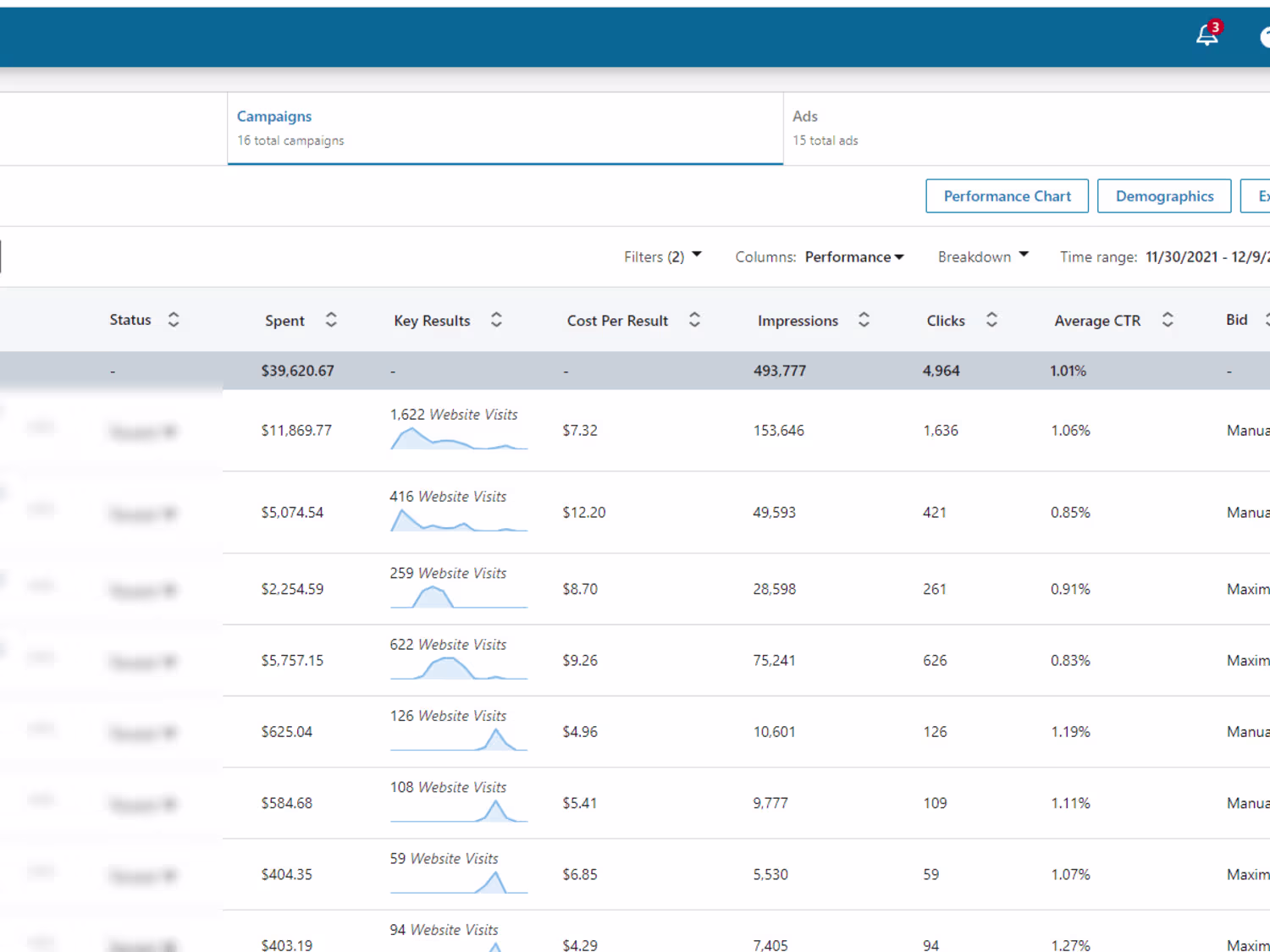
Task: Sort by Spent column arrows
Action: (x=331, y=320)
